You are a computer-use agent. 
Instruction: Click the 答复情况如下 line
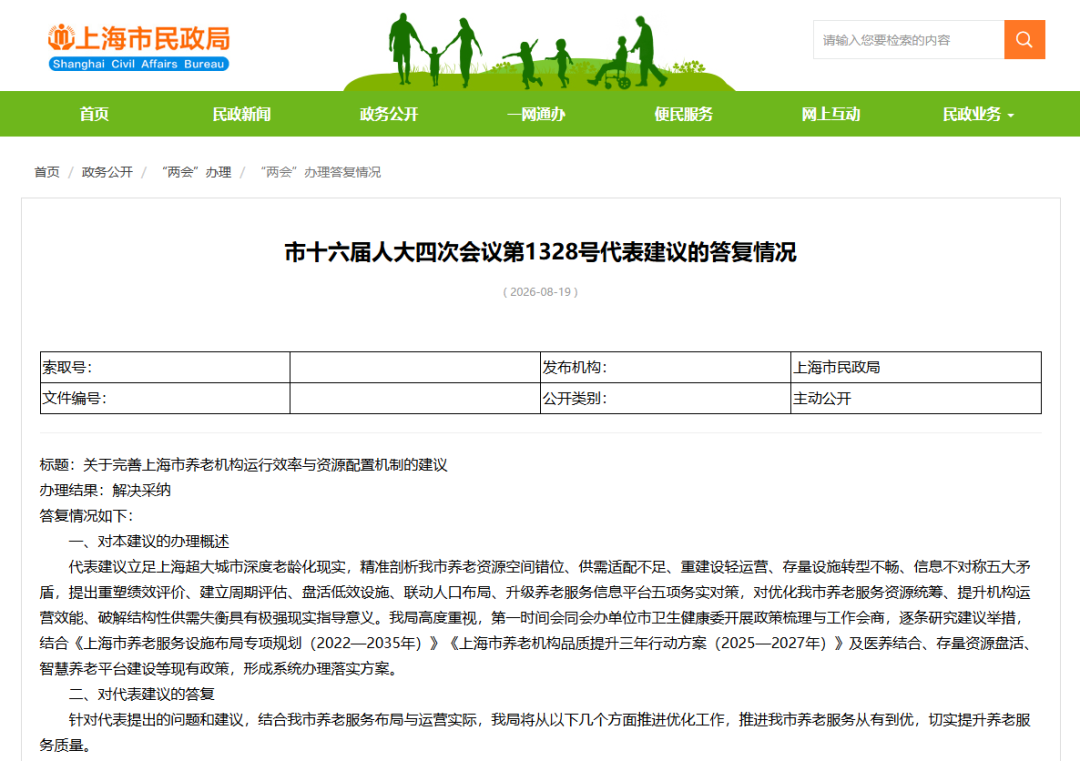[86, 516]
